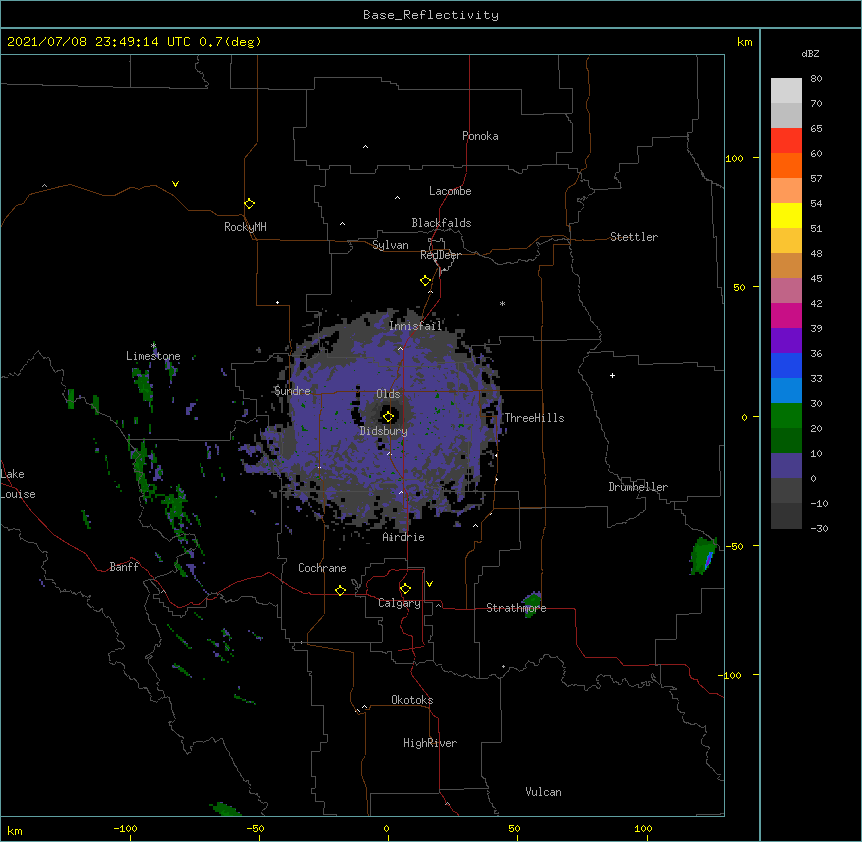862x842 pixels.
Task: Click the Okotoks city label
Action: tap(412, 700)
